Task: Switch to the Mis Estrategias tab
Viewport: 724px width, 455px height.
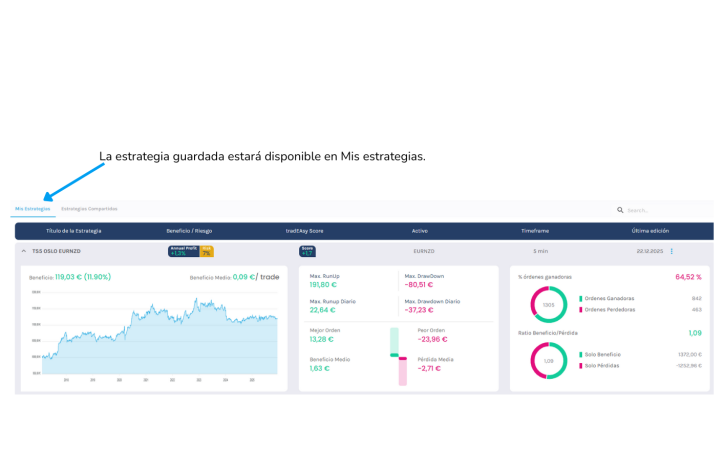Action: tap(32, 209)
